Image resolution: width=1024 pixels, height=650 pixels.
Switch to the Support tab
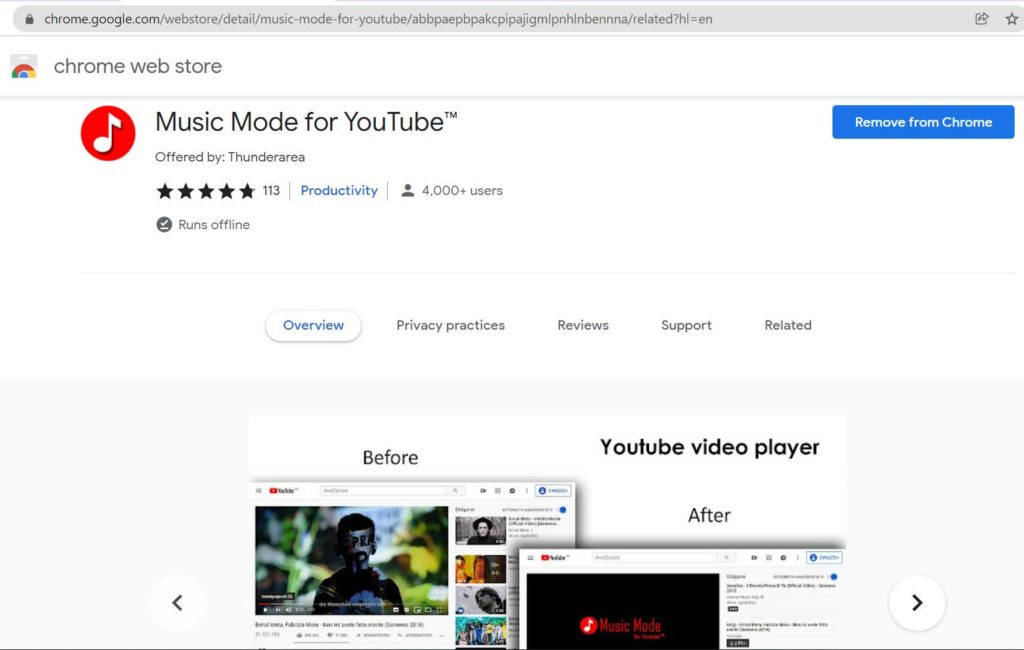(686, 325)
